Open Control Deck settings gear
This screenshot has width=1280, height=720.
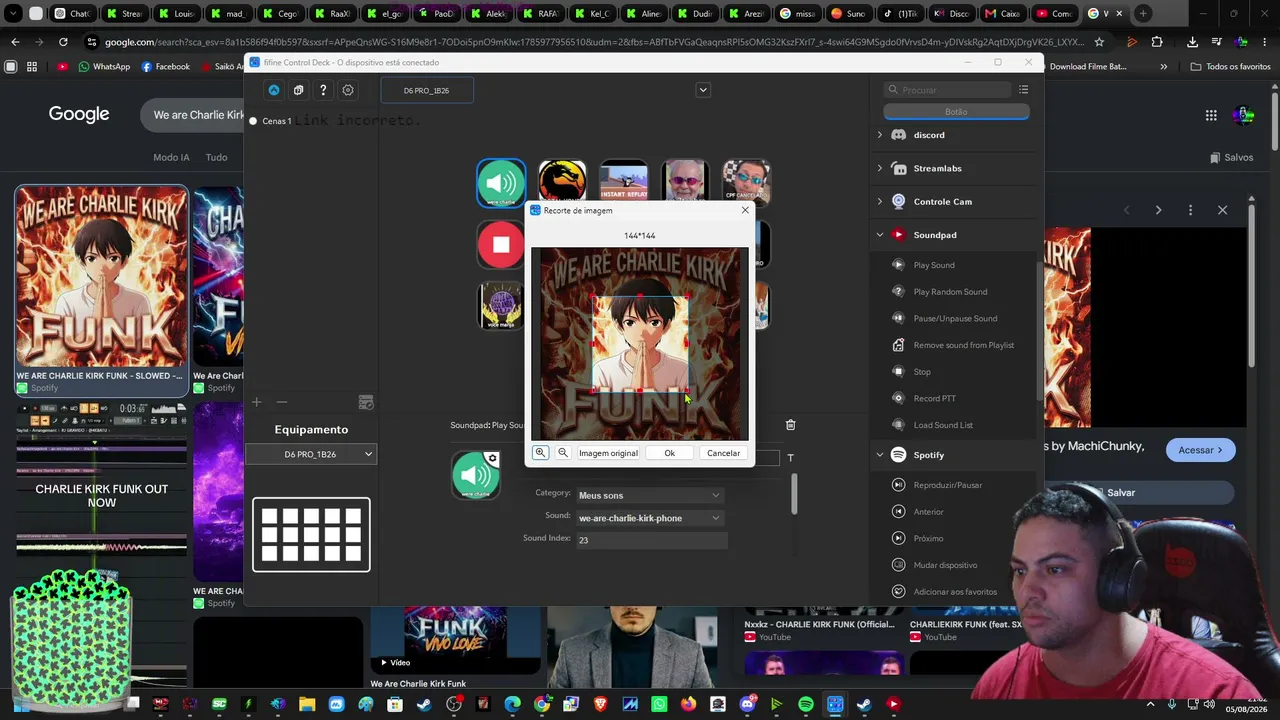[x=348, y=90]
